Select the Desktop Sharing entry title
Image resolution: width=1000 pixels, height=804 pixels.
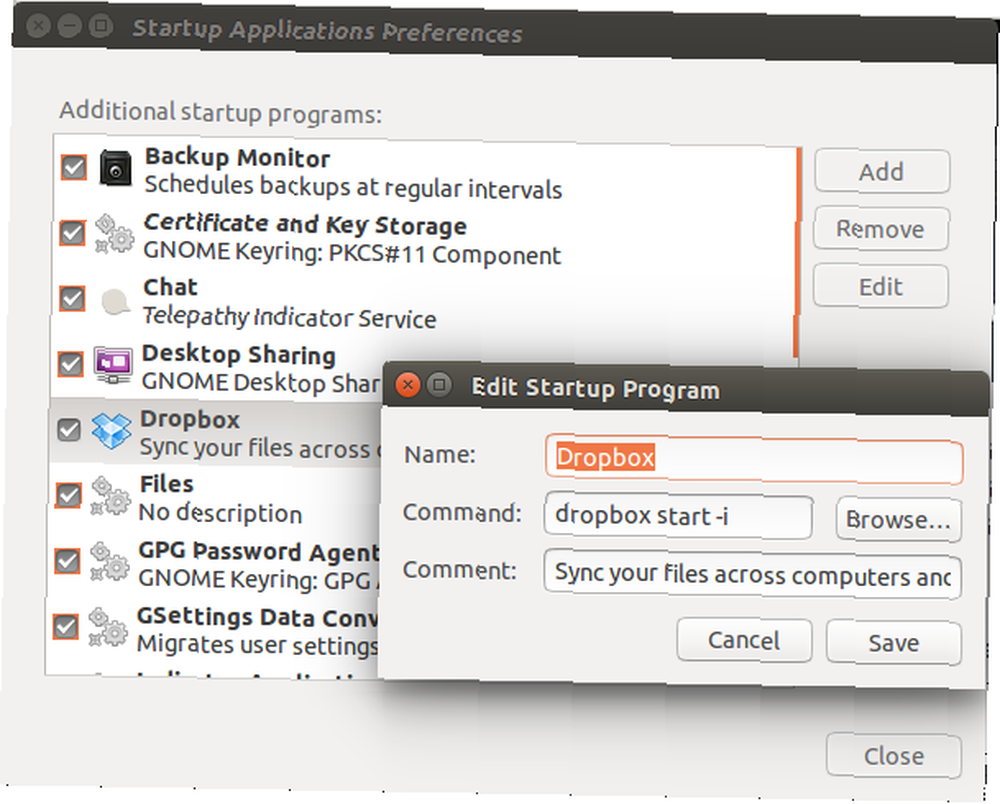point(239,354)
